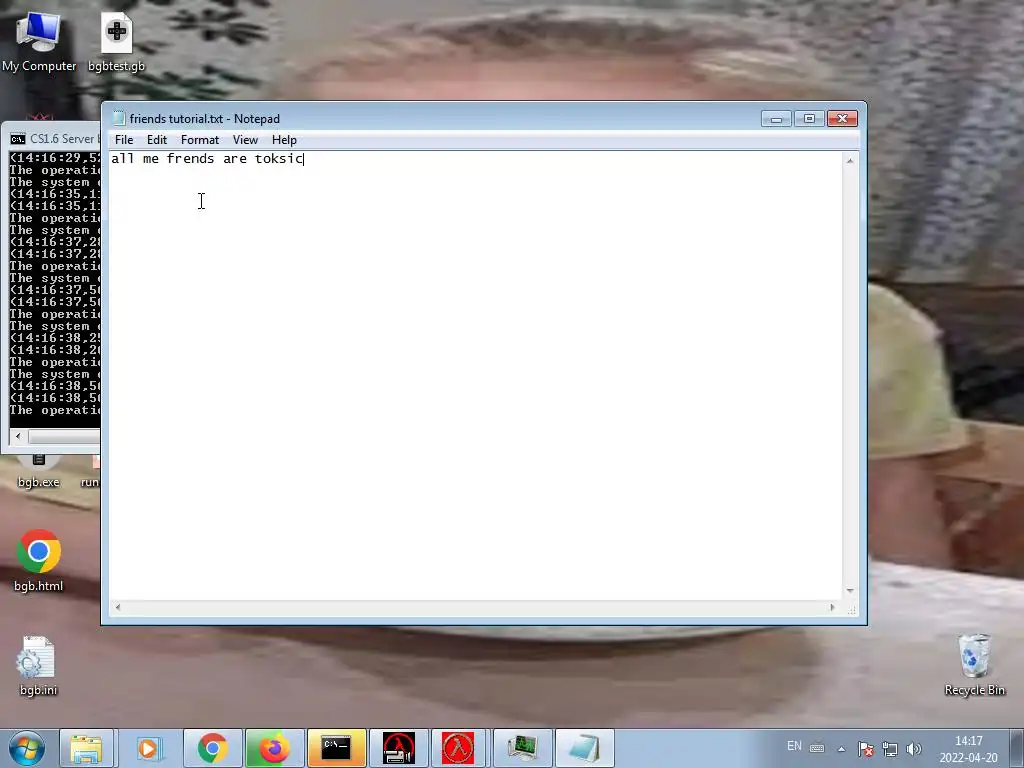The height and width of the screenshot is (768, 1024).
Task: Click the Half-Life dedicated server taskbar icon
Action: tap(398, 748)
